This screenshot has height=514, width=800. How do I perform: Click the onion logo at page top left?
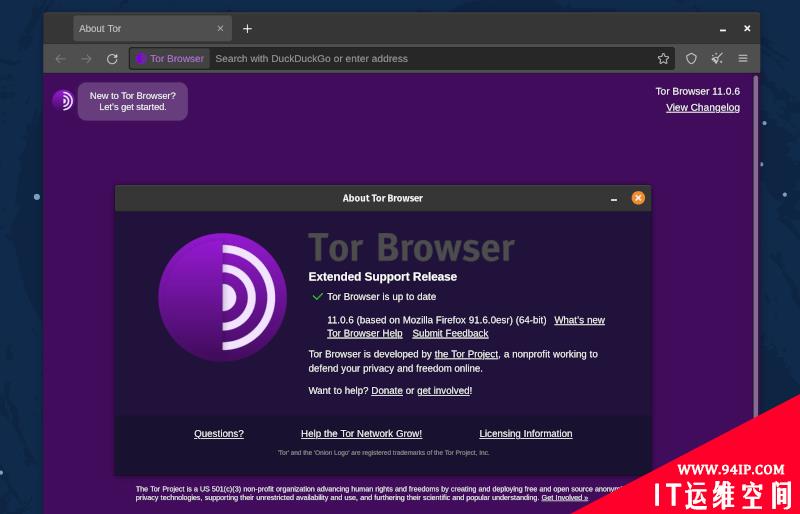click(x=63, y=101)
